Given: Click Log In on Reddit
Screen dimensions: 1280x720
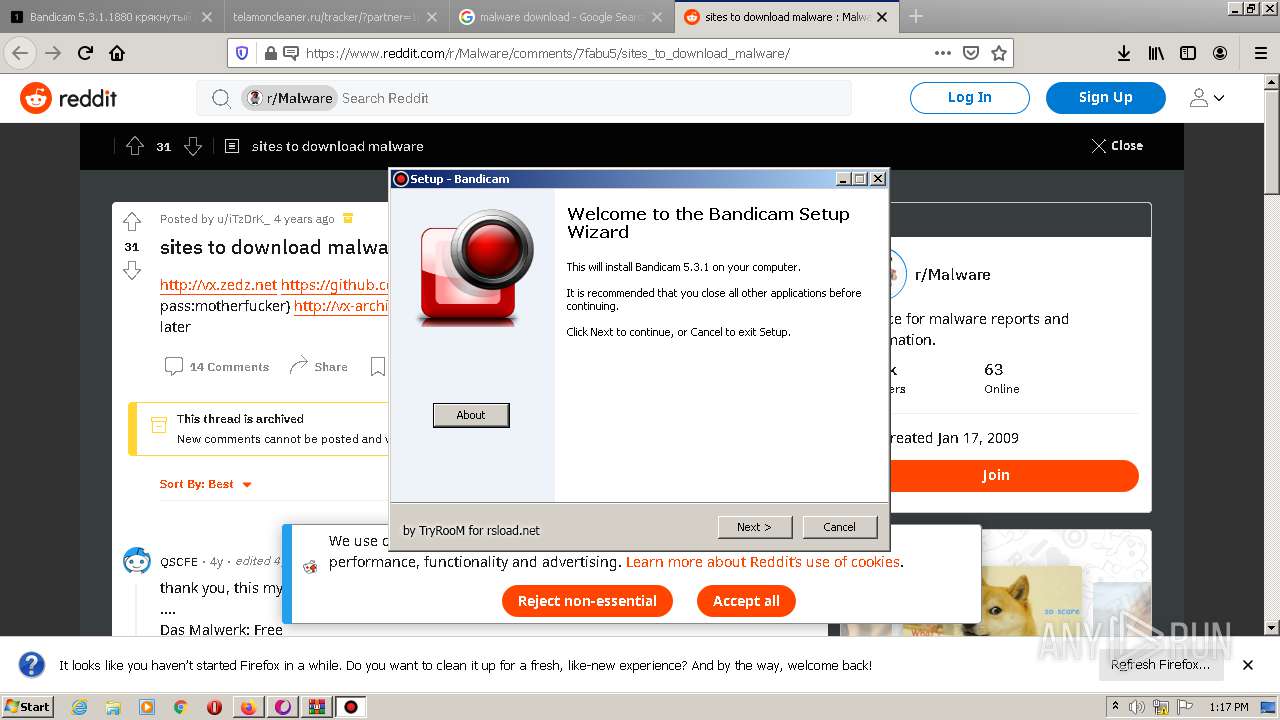Looking at the screenshot, I should (x=969, y=97).
